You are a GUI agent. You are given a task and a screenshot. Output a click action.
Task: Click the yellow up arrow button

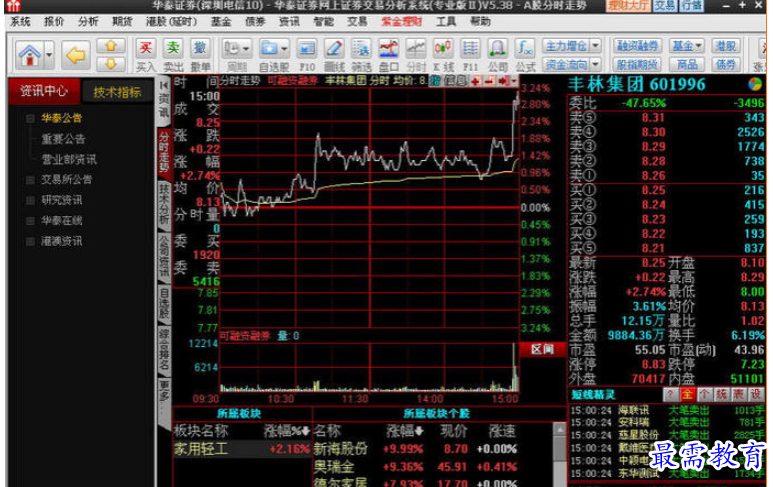click(x=110, y=46)
